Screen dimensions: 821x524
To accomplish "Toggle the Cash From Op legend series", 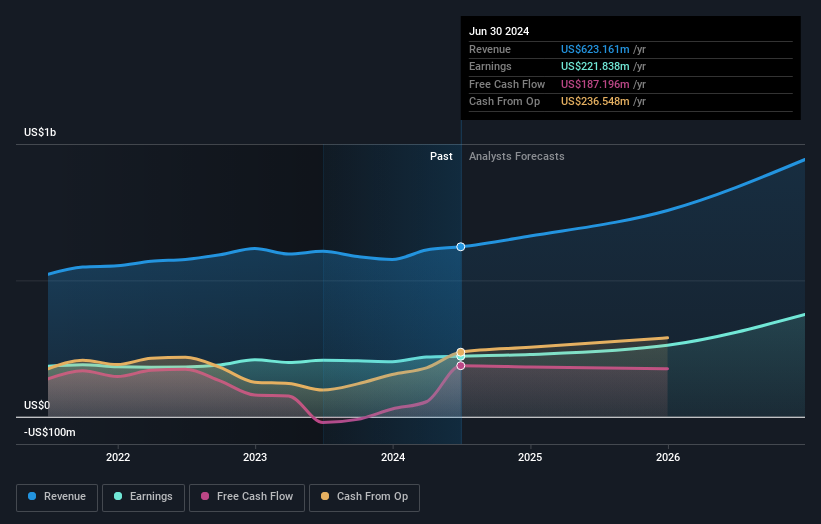I will 364,497.
